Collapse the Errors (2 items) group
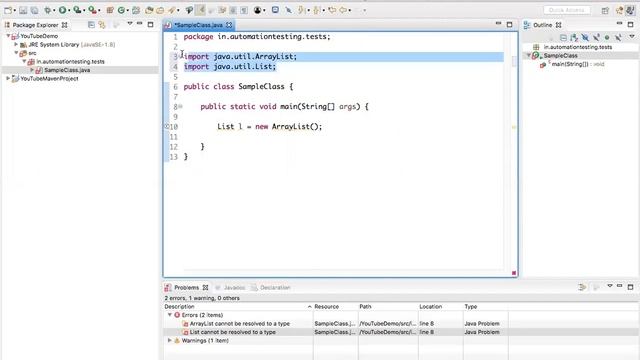Viewport: 640px width, 360px height. [170, 315]
